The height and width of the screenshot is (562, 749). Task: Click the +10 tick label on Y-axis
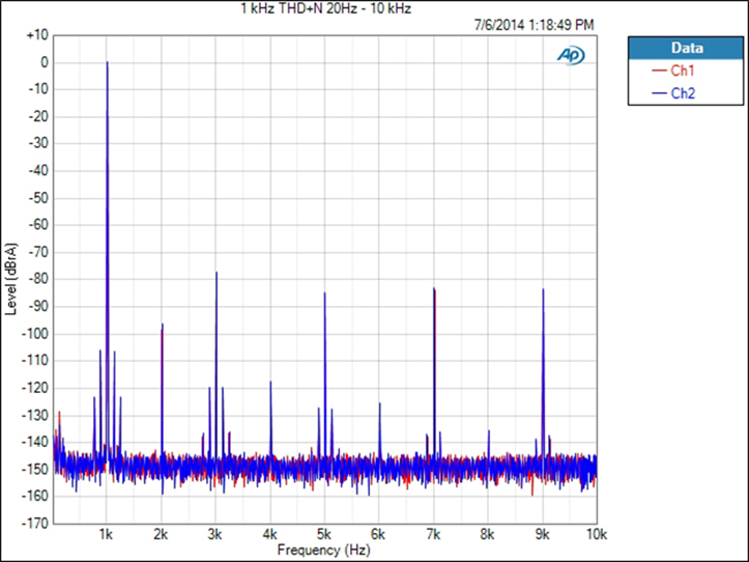tap(37, 35)
